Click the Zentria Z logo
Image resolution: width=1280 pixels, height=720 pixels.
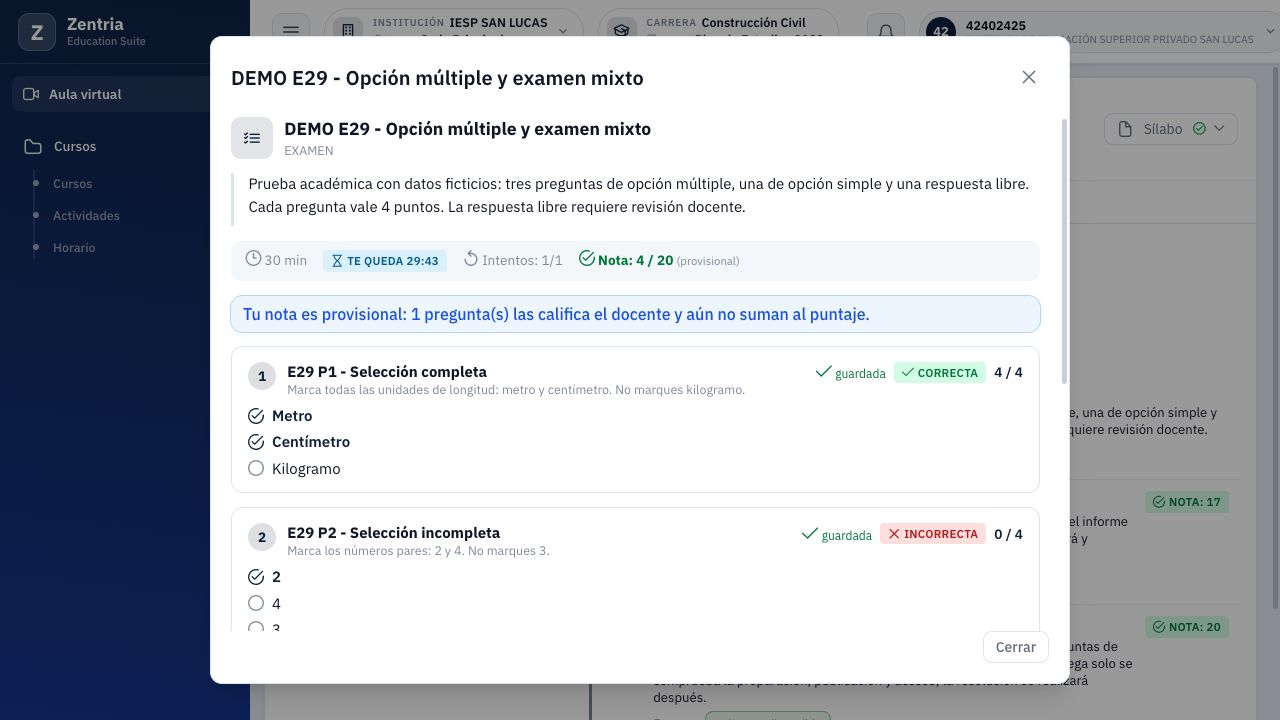coord(37,32)
